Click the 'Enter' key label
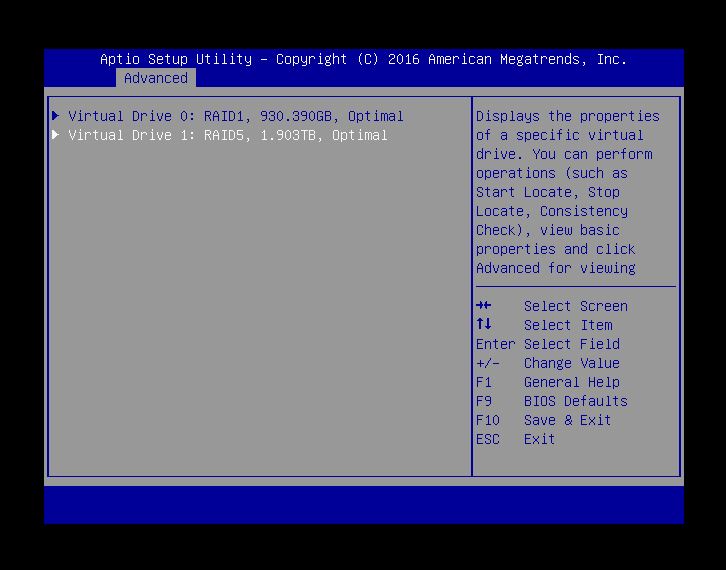 (495, 344)
